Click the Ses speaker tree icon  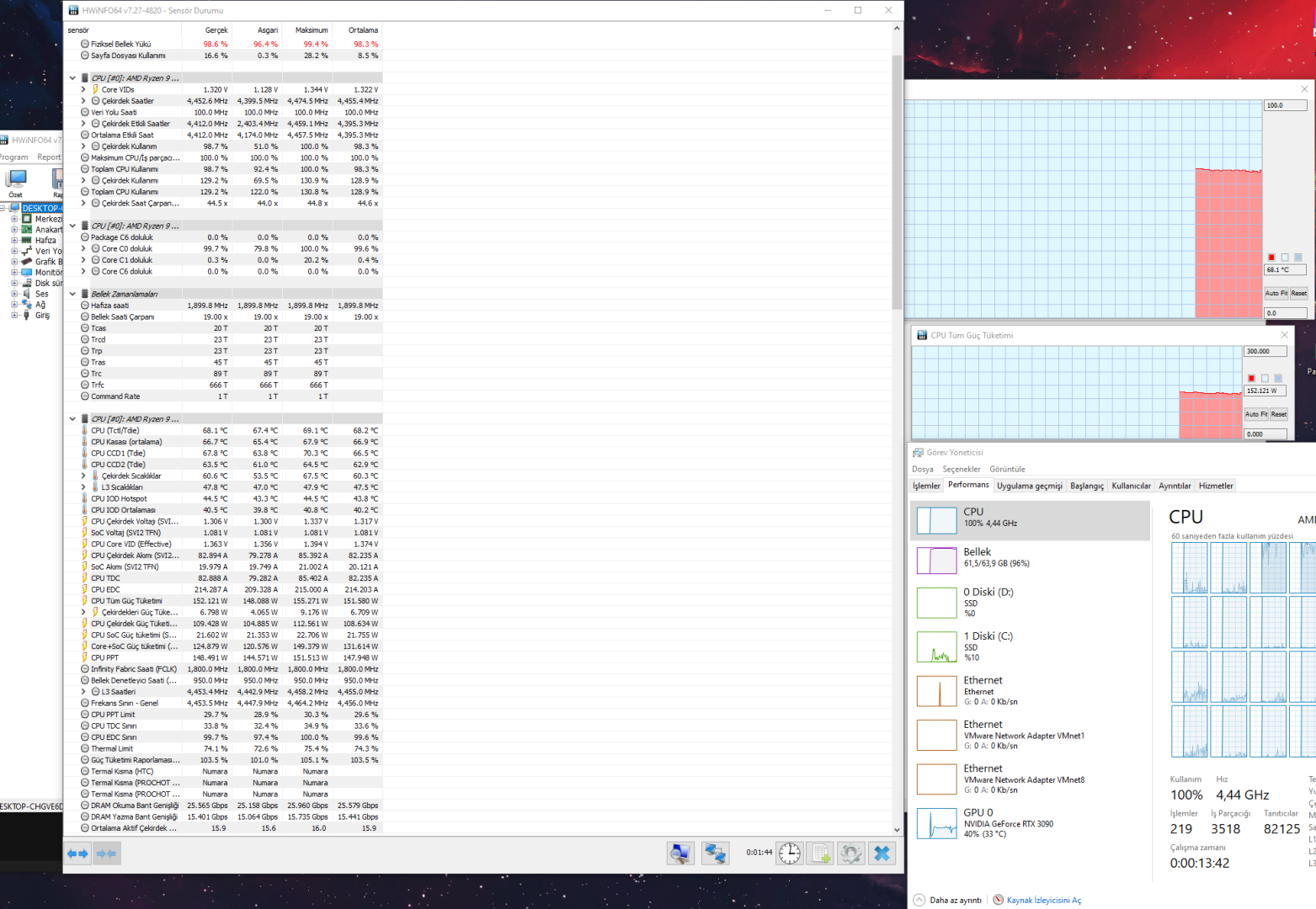[27, 294]
